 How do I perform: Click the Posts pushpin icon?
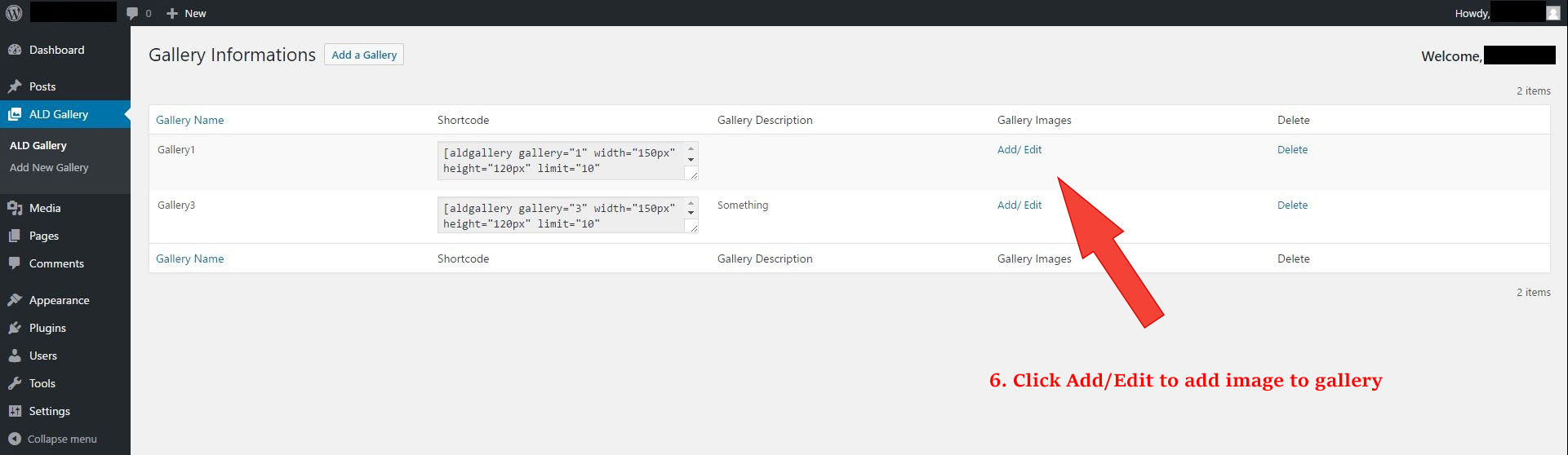[15, 86]
